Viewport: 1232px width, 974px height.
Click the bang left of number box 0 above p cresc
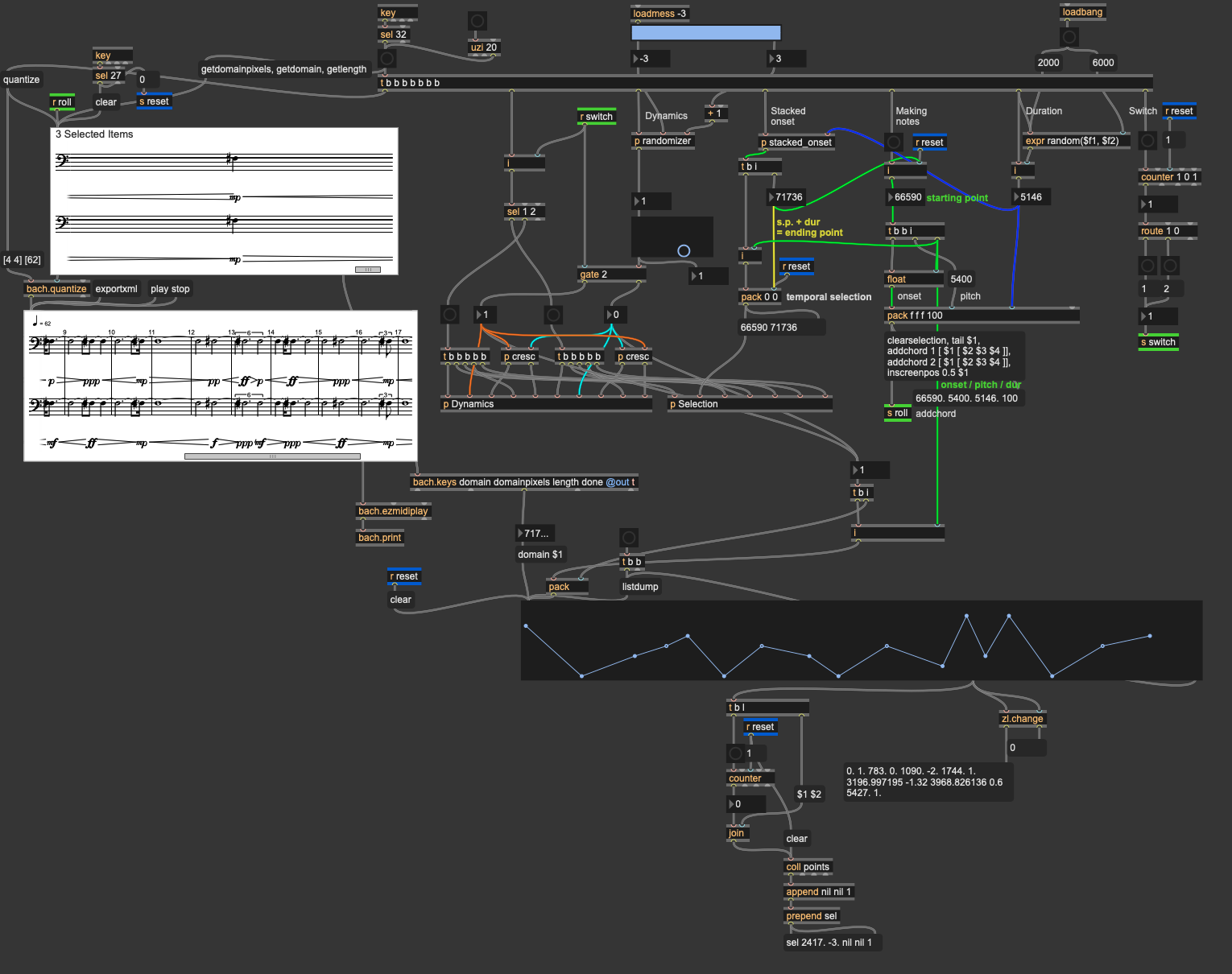[553, 315]
